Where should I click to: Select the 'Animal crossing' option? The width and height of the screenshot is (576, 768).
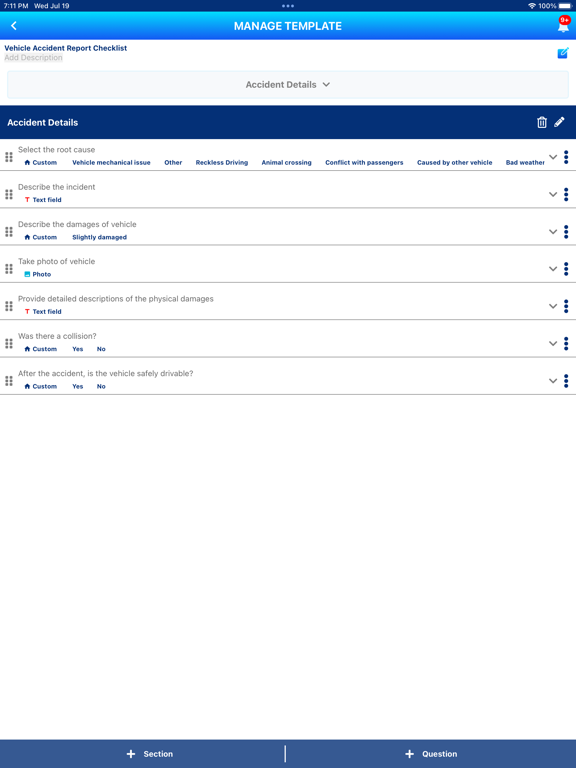[x=287, y=163]
